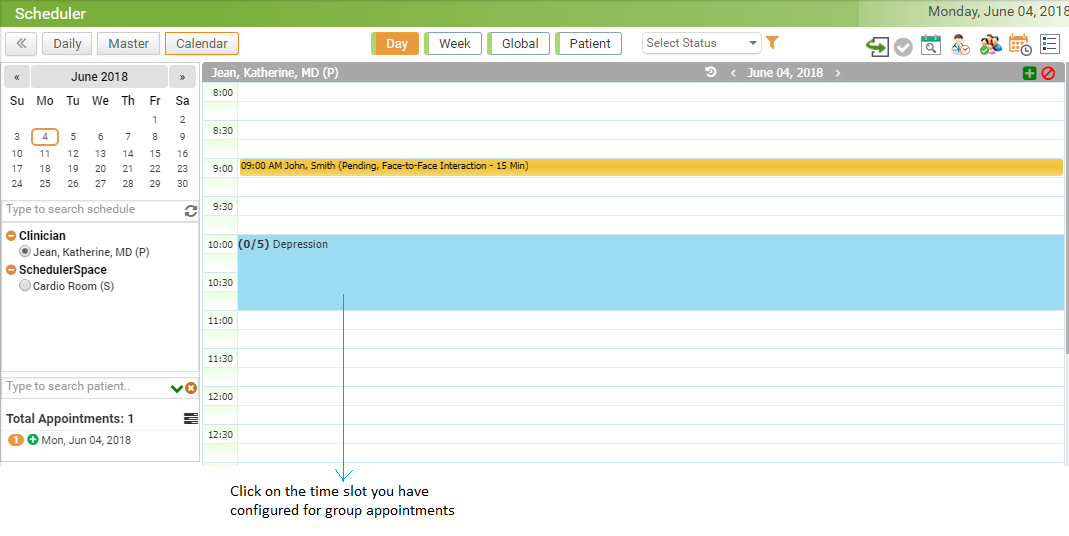The image size is (1069, 536).
Task: Click the orange filter funnel icon
Action: coord(772,43)
